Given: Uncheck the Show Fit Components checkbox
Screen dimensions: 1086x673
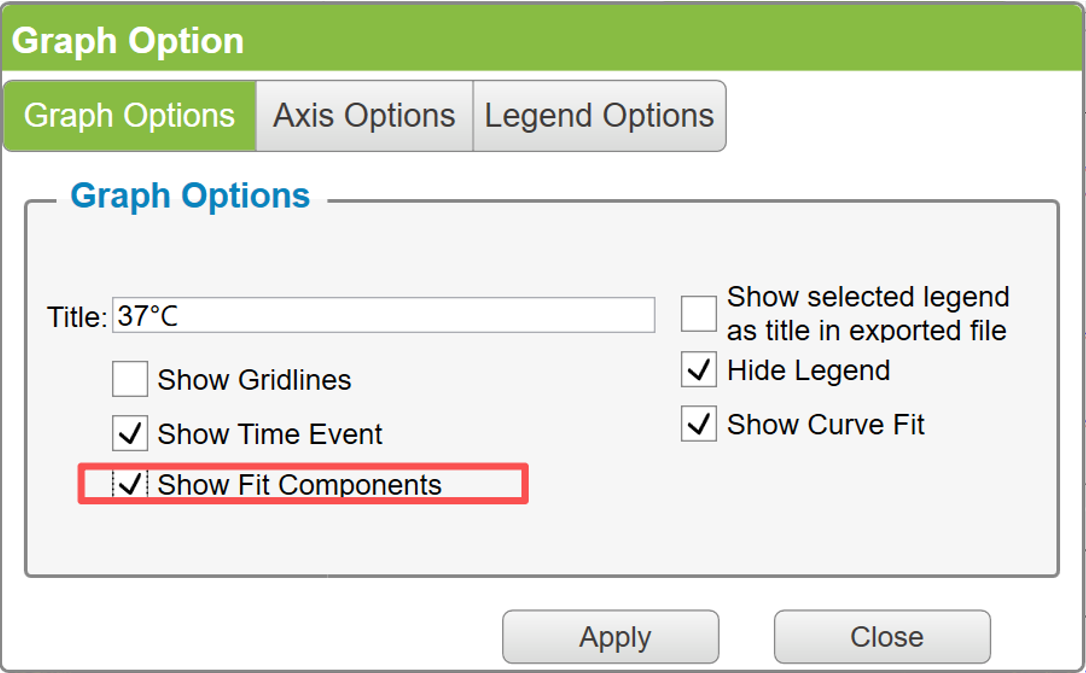Looking at the screenshot, I should coord(130,483).
